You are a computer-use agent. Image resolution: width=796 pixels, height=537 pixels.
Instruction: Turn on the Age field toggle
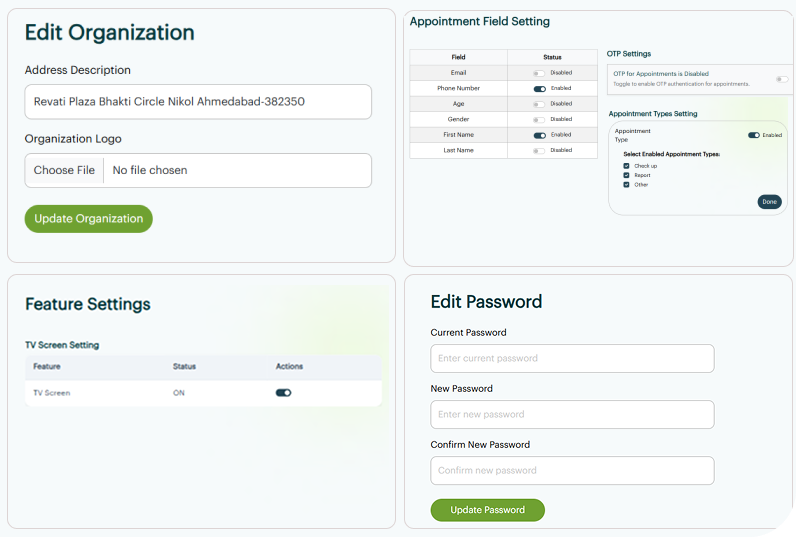point(539,104)
